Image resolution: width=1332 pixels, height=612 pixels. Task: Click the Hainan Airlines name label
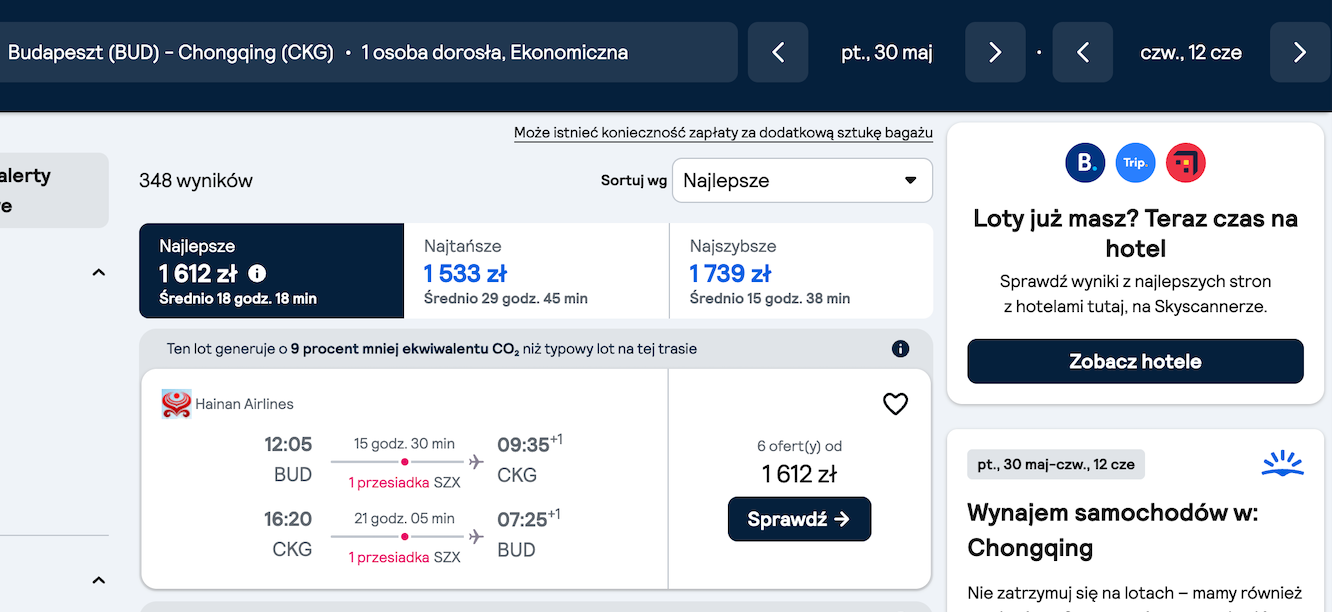click(x=244, y=404)
